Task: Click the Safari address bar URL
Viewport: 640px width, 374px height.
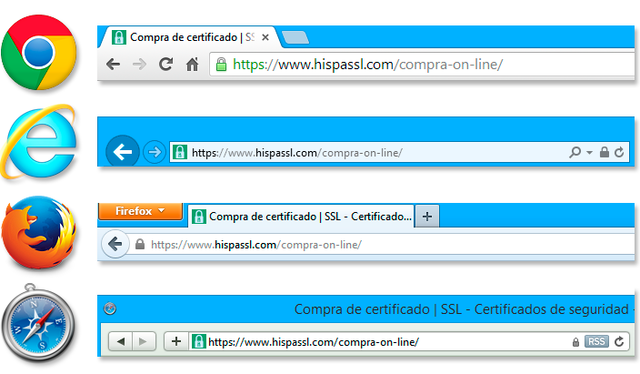Action: (x=313, y=342)
